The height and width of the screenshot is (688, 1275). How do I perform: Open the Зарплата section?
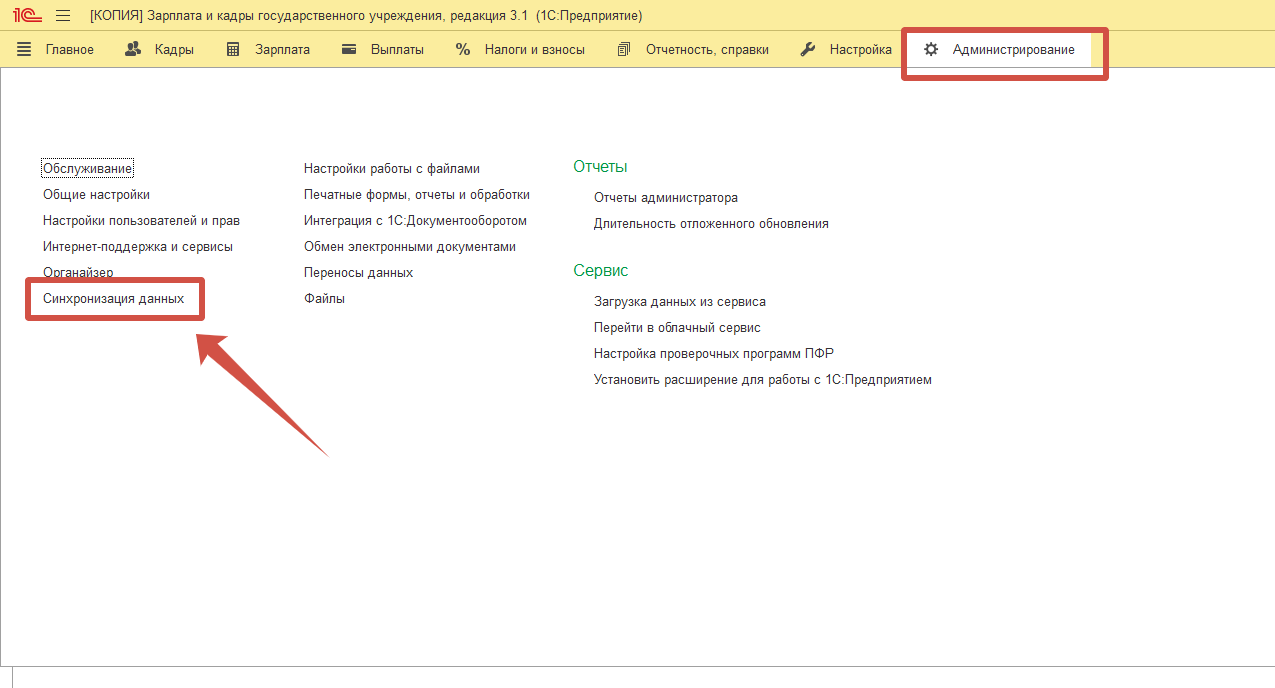[x=268, y=49]
